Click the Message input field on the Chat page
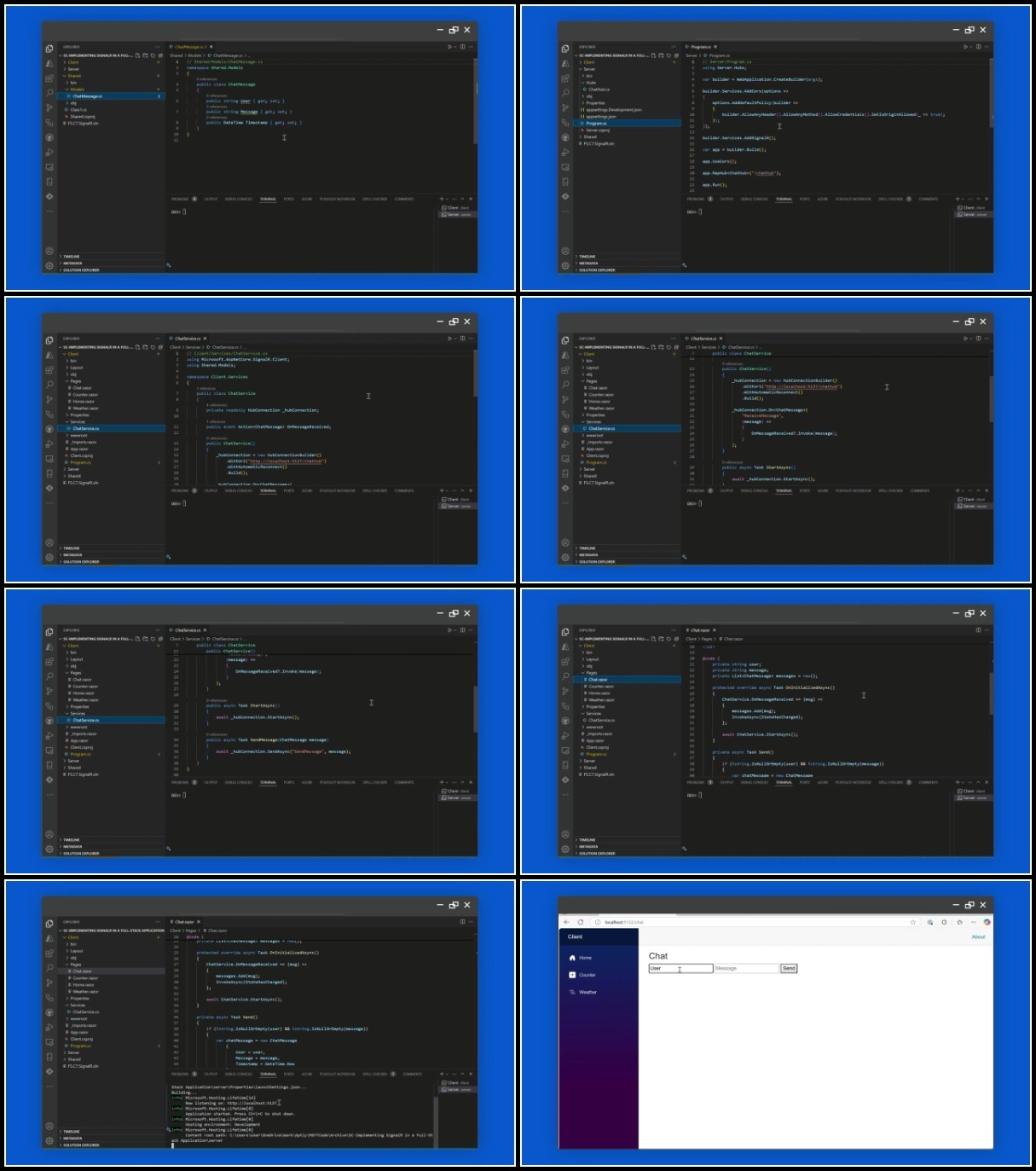This screenshot has height=1171, width=1036. tap(746, 968)
